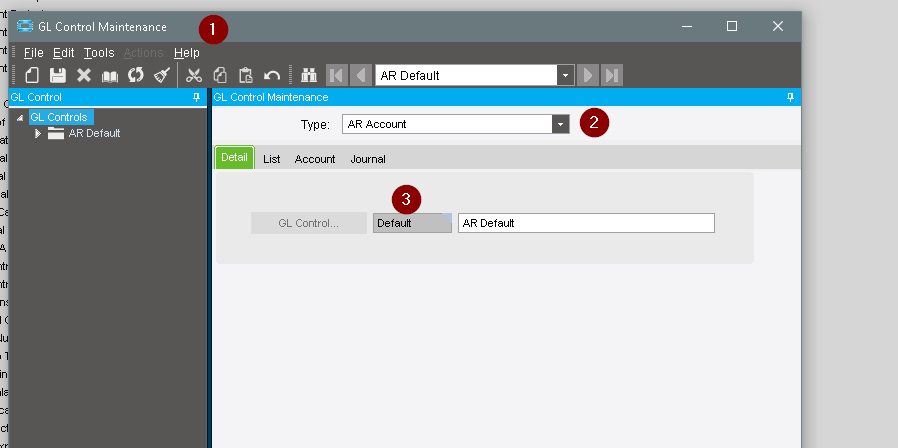Go to previous record arrow

(360, 75)
